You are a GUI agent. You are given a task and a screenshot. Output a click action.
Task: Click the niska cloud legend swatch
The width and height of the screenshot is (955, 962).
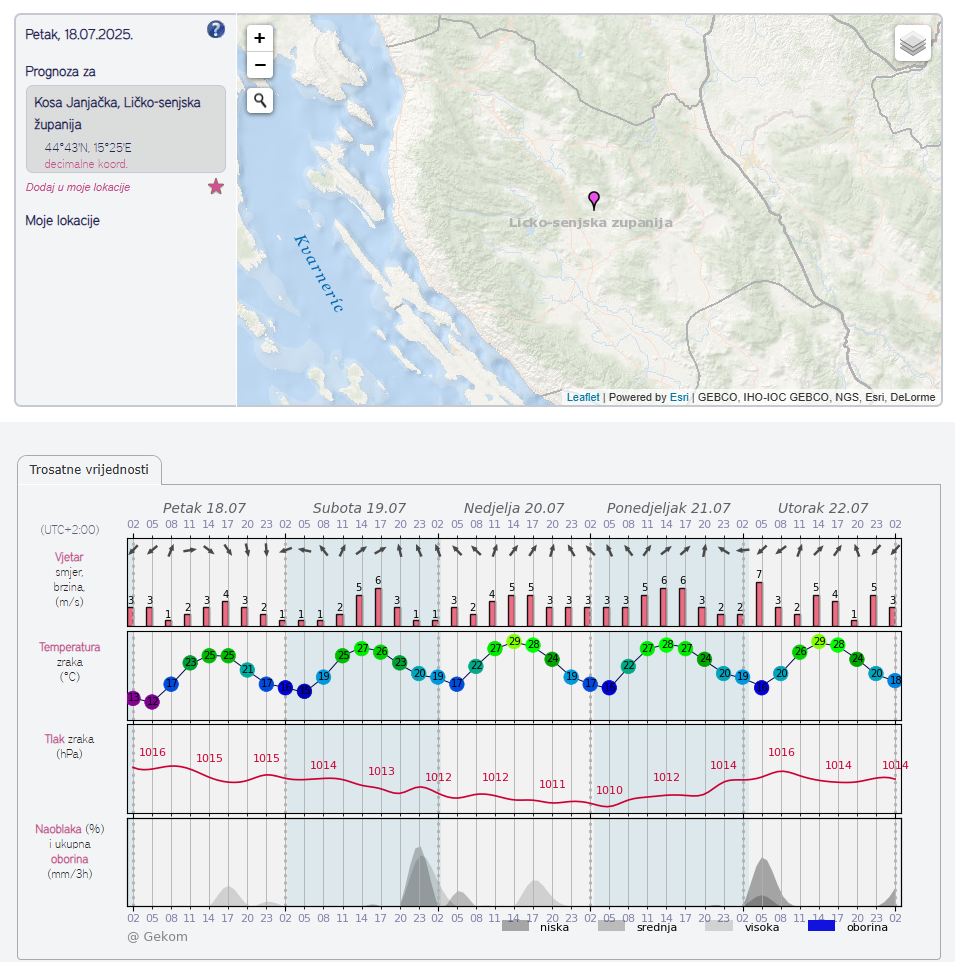click(x=515, y=926)
